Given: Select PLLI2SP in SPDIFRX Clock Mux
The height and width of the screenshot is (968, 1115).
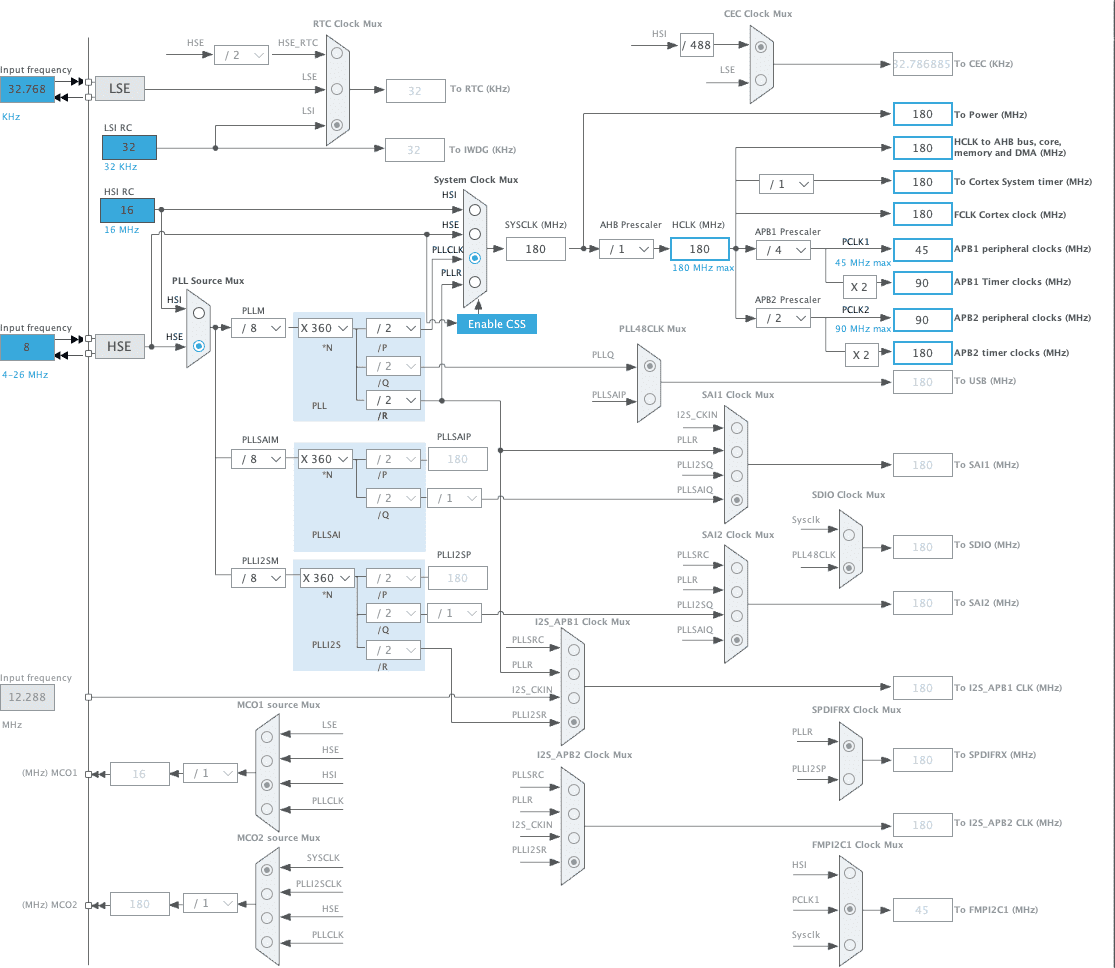Looking at the screenshot, I should coord(849,780).
